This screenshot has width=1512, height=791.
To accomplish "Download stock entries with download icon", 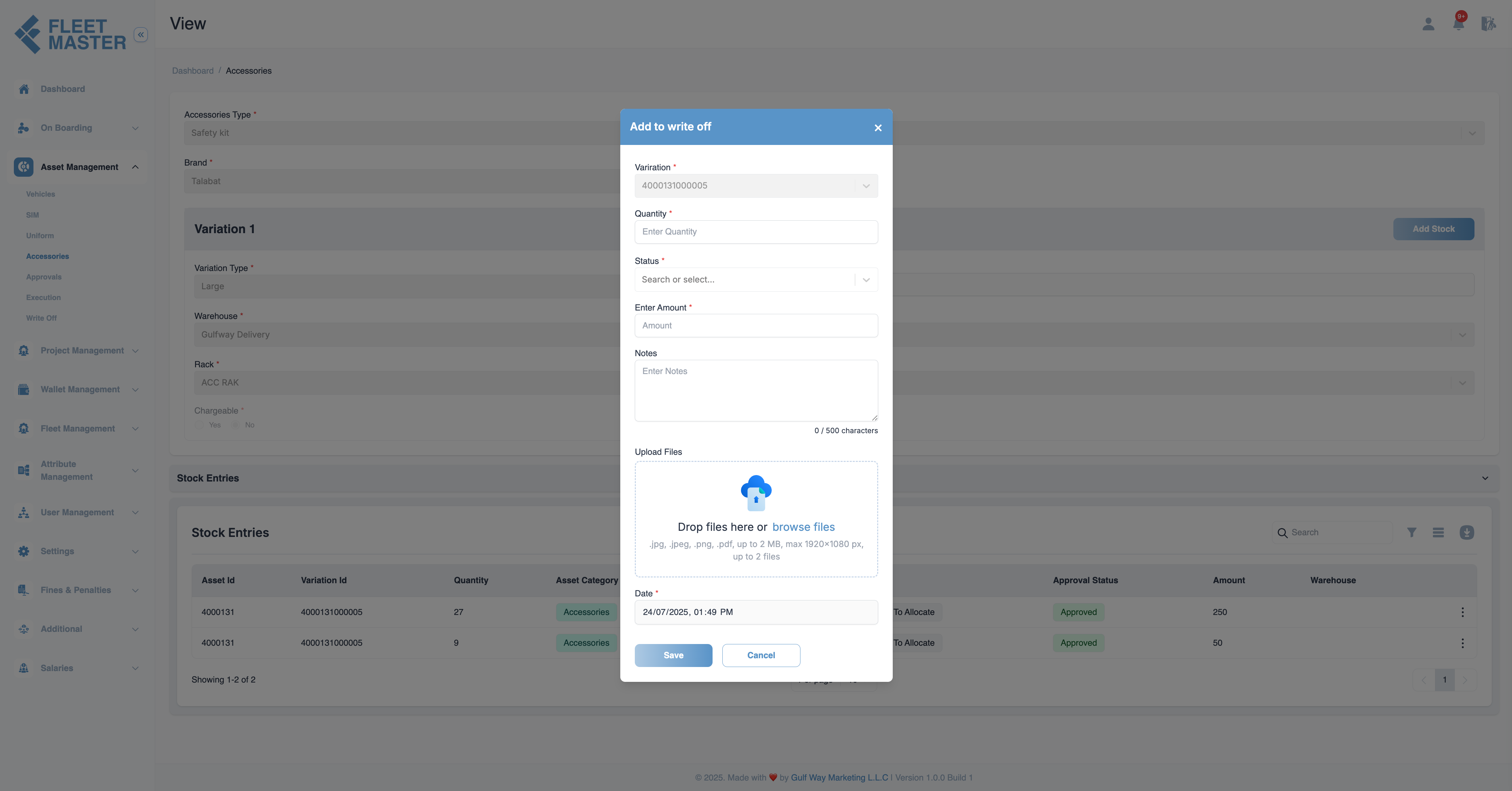I will 1466,532.
